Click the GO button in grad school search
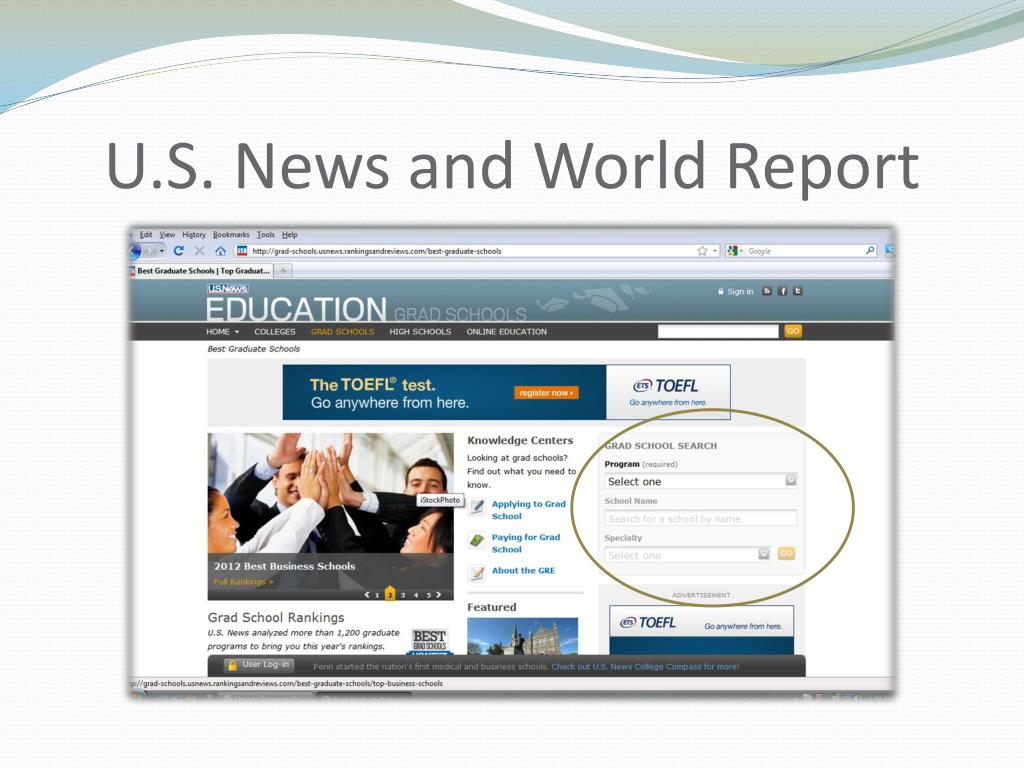This screenshot has width=1024, height=768. pyautogui.click(x=786, y=554)
